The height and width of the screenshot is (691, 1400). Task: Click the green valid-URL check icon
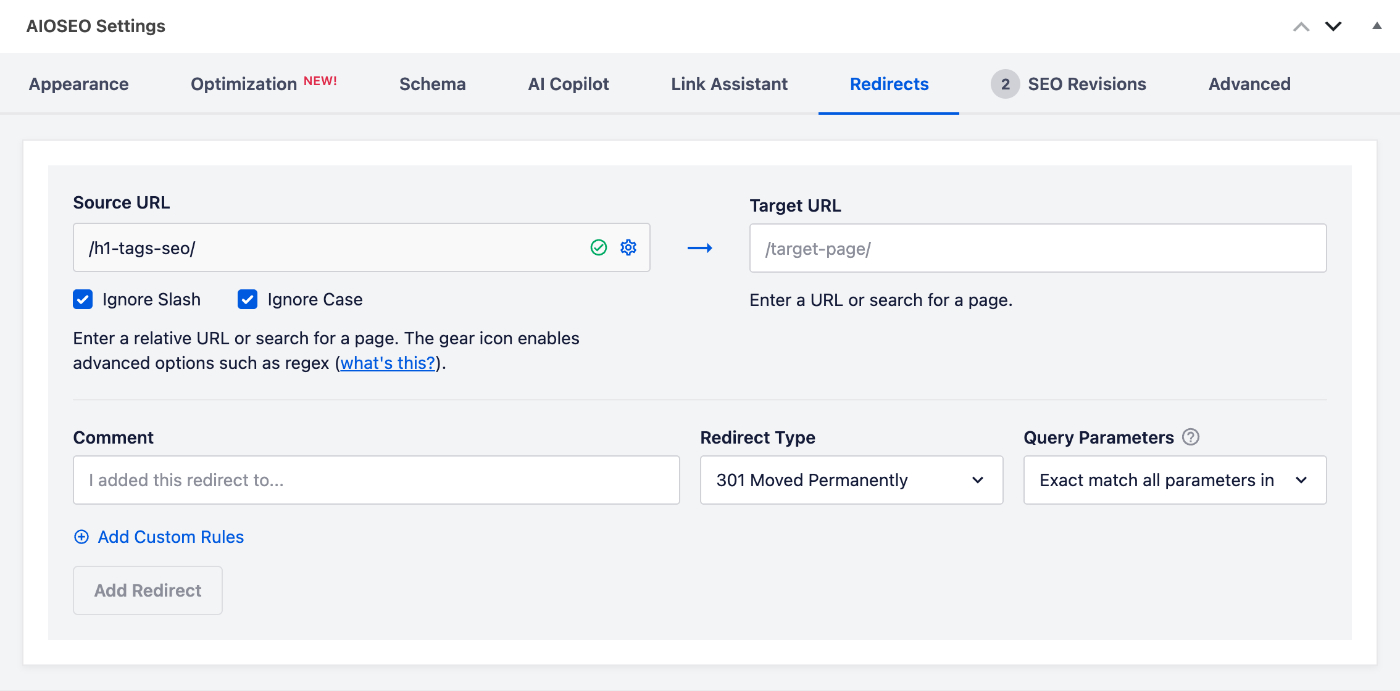click(599, 247)
